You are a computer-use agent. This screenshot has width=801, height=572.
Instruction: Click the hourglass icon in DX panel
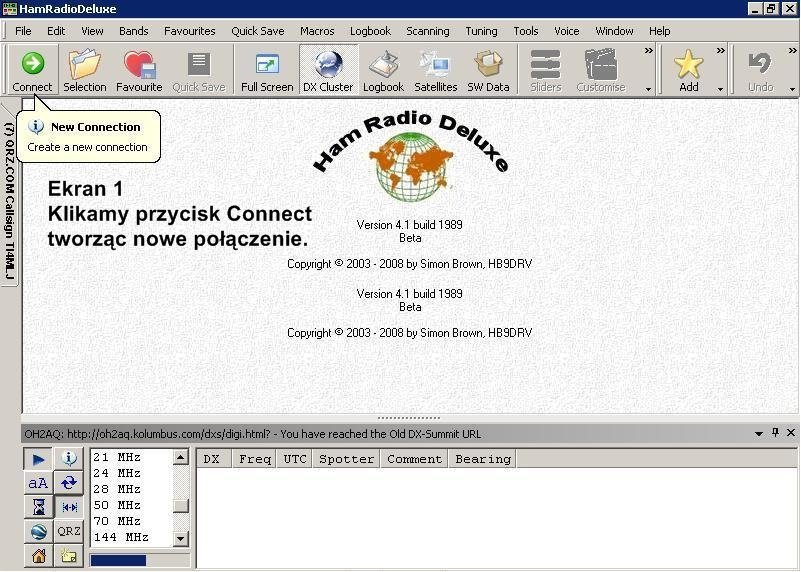pyautogui.click(x=38, y=507)
